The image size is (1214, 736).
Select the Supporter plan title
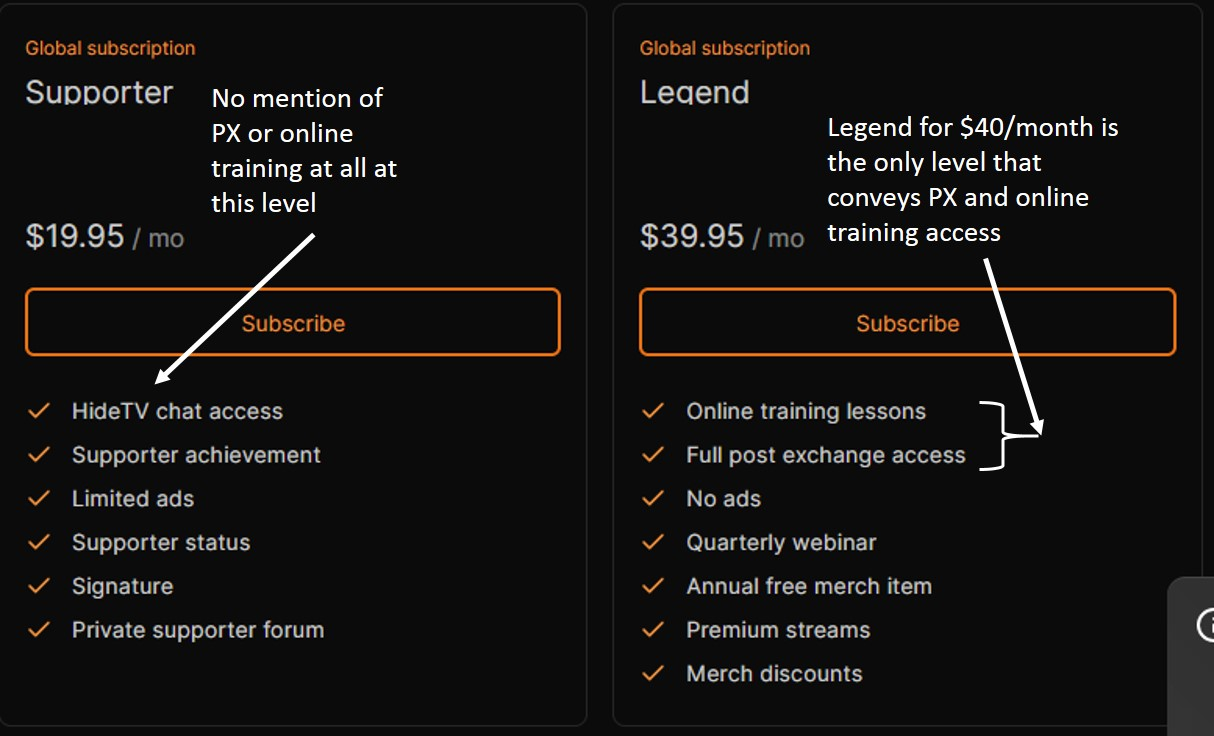pyautogui.click(x=99, y=93)
